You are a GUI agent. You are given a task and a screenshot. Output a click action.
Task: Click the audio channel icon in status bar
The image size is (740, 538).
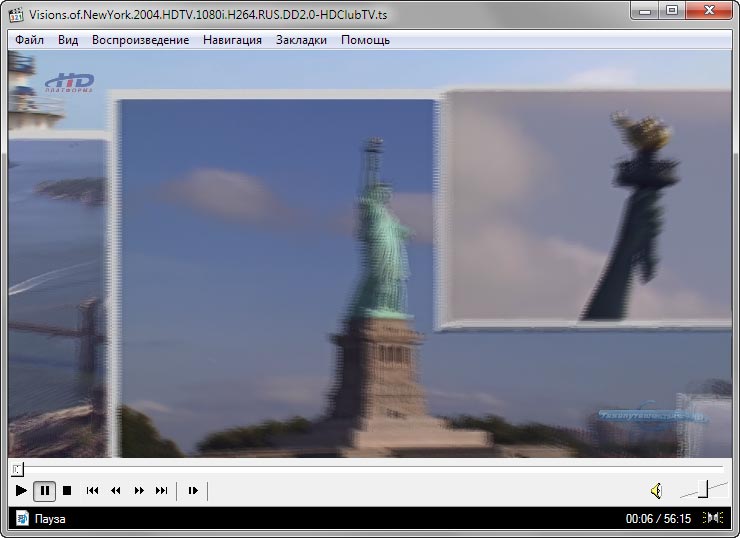click(x=713, y=518)
